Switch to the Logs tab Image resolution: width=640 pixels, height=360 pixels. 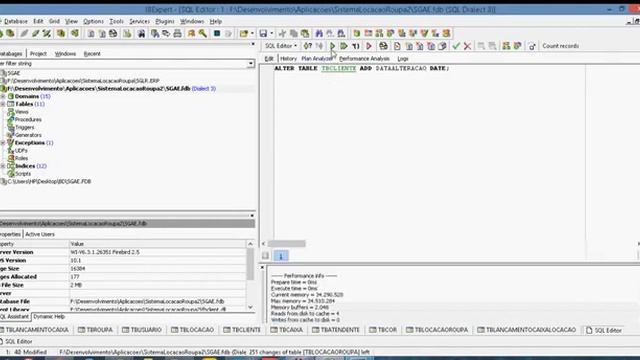[403, 59]
